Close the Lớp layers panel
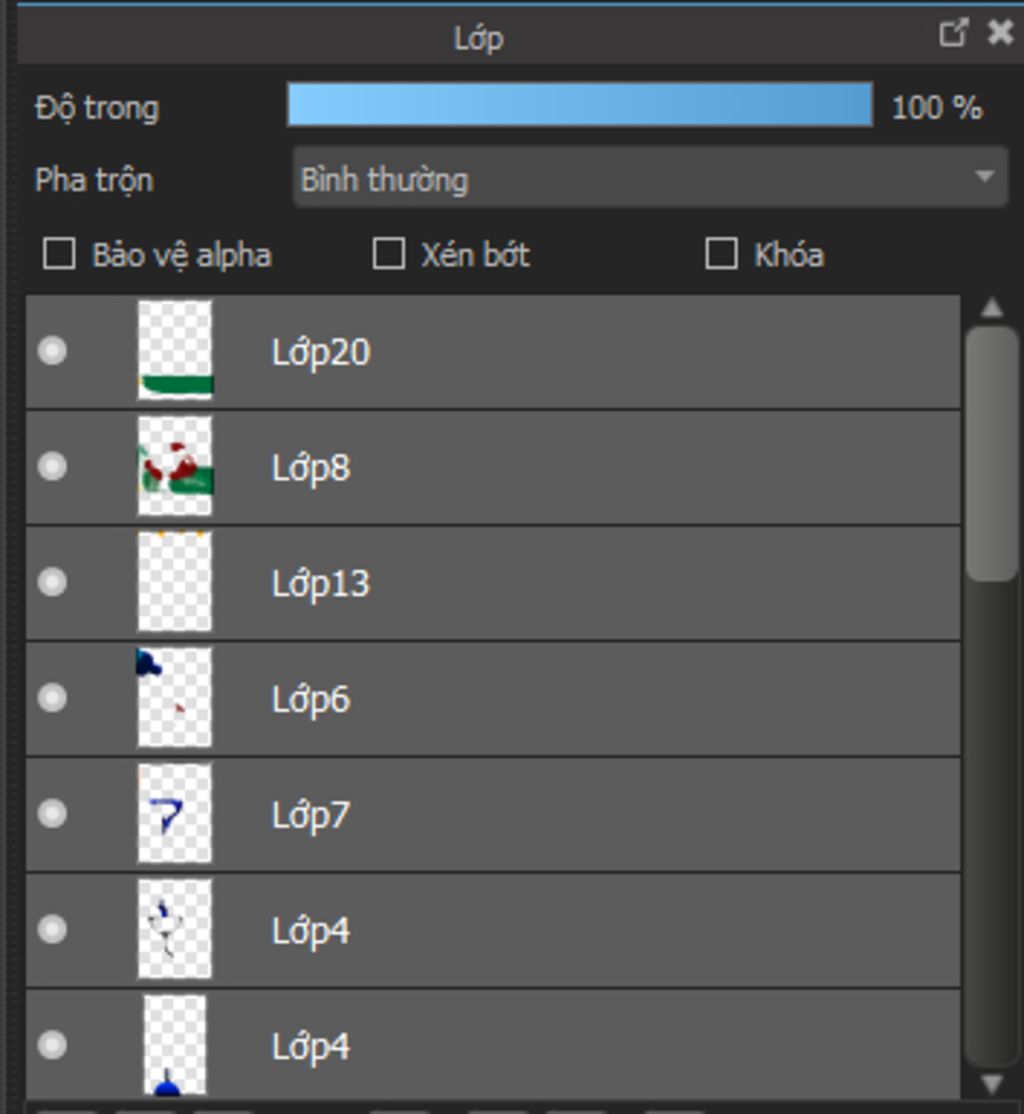The image size is (1024, 1114). tap(999, 33)
